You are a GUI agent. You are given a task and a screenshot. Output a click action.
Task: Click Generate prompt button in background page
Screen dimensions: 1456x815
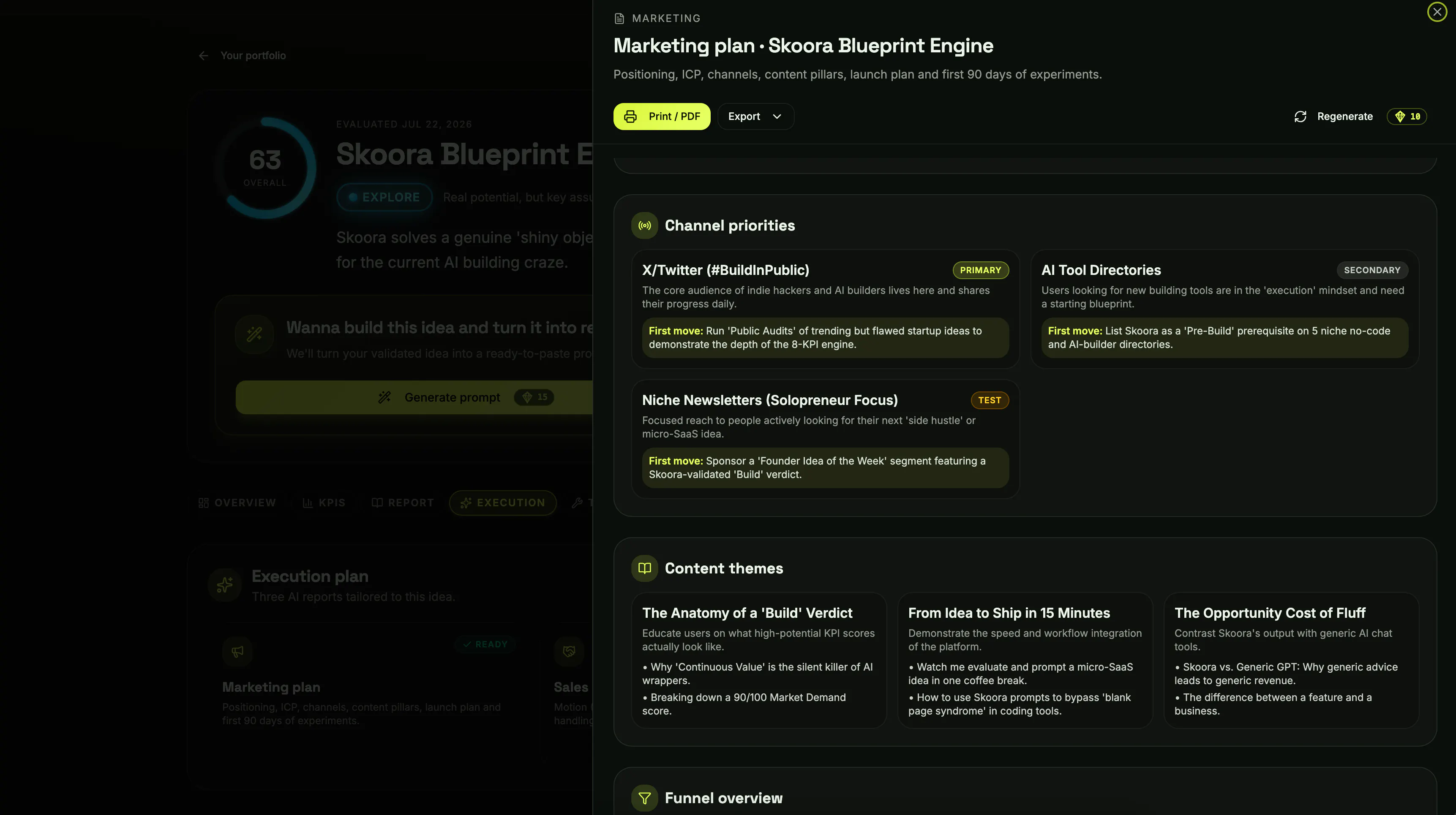coord(414,397)
